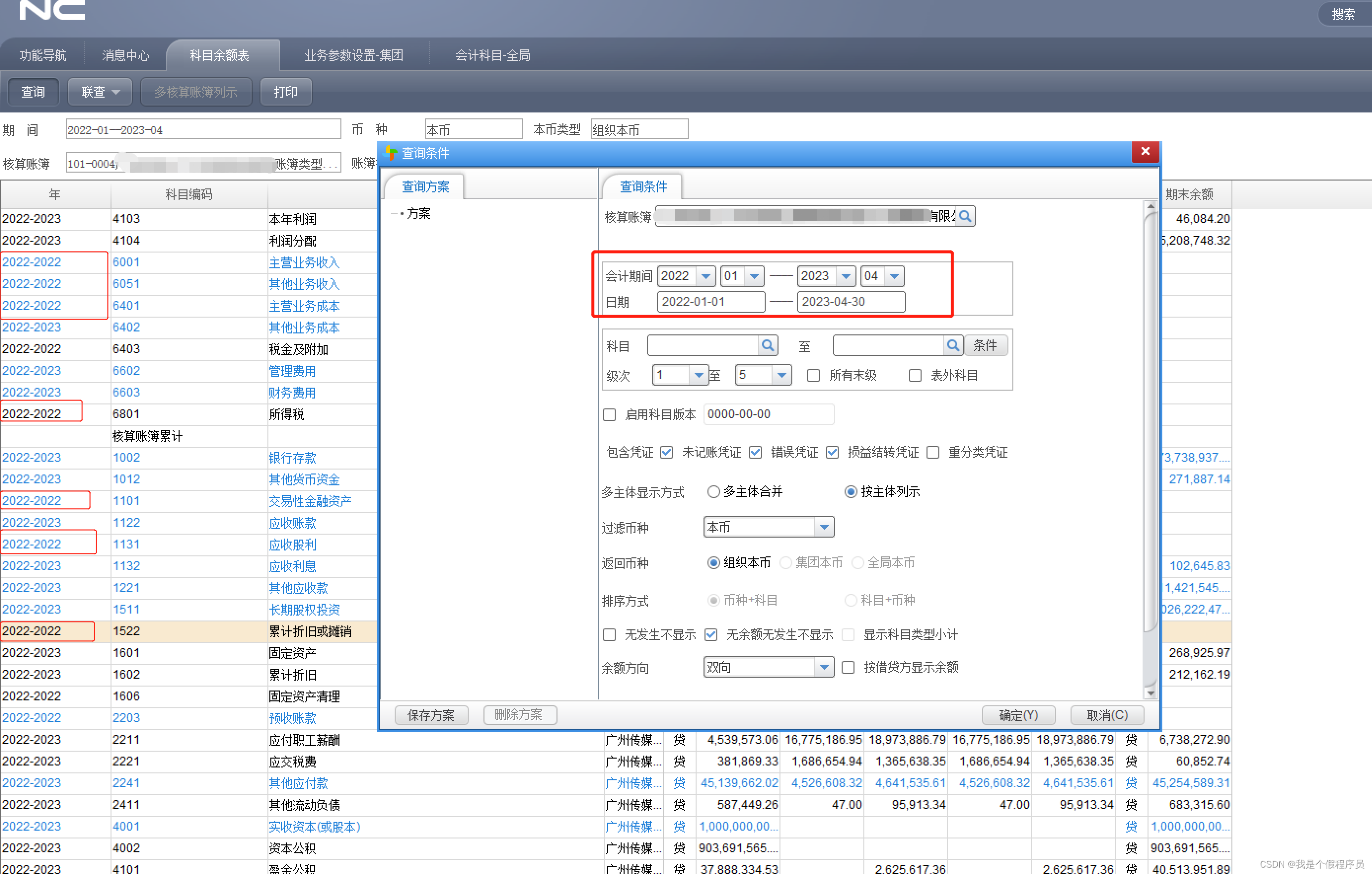
Task: Click first 科目 input field
Action: [703, 345]
